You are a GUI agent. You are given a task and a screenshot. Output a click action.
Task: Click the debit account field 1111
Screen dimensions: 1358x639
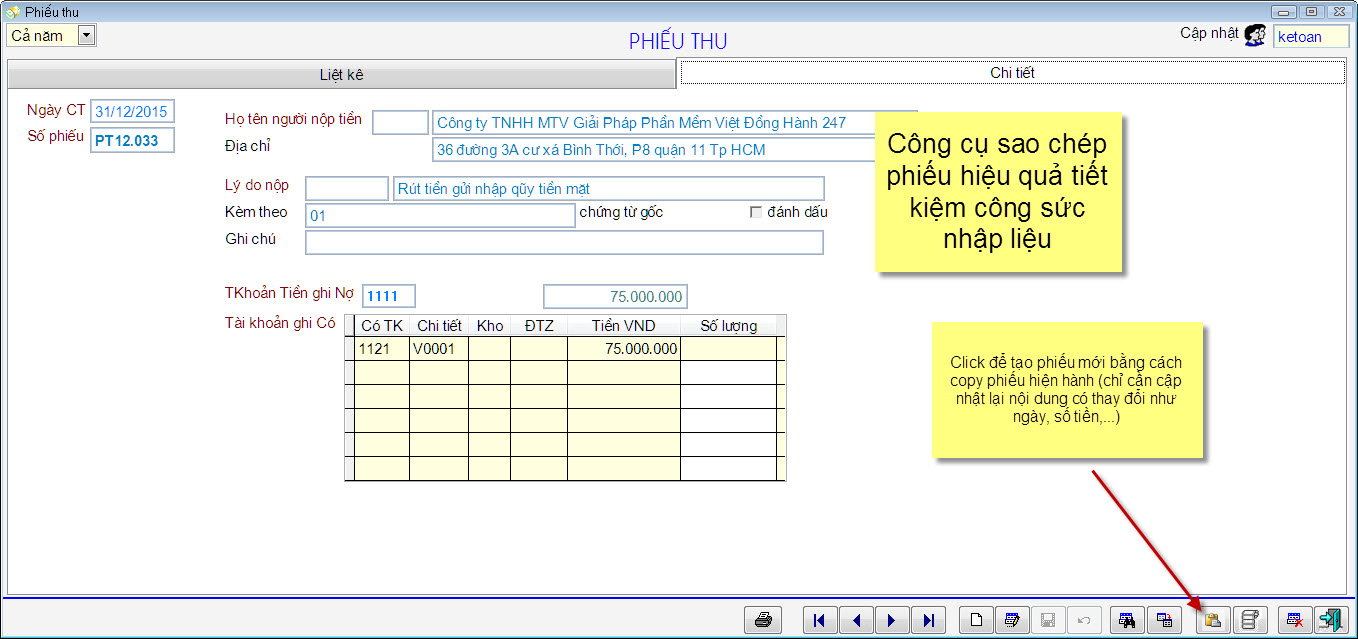click(x=388, y=296)
